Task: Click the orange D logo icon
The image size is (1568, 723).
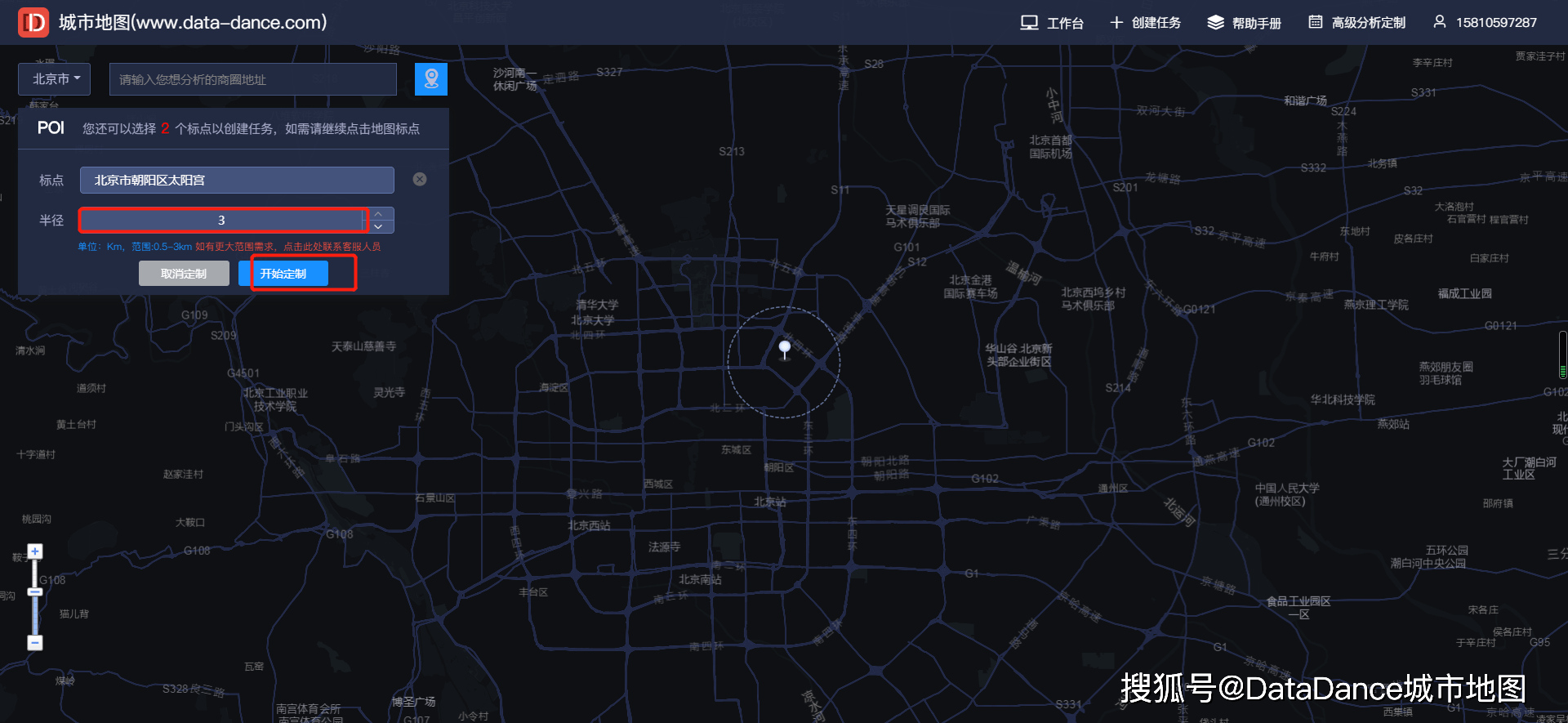Action: click(33, 23)
